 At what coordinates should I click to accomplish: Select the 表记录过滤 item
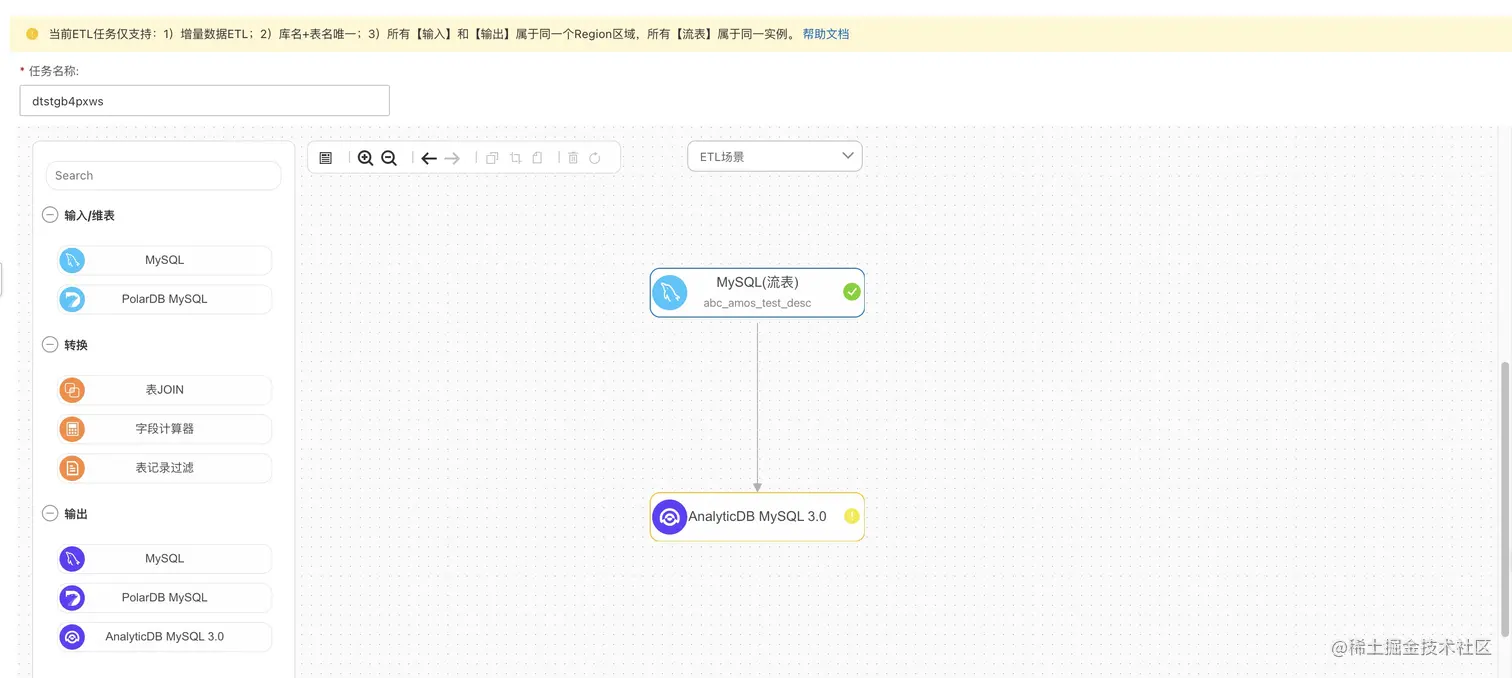pos(165,468)
